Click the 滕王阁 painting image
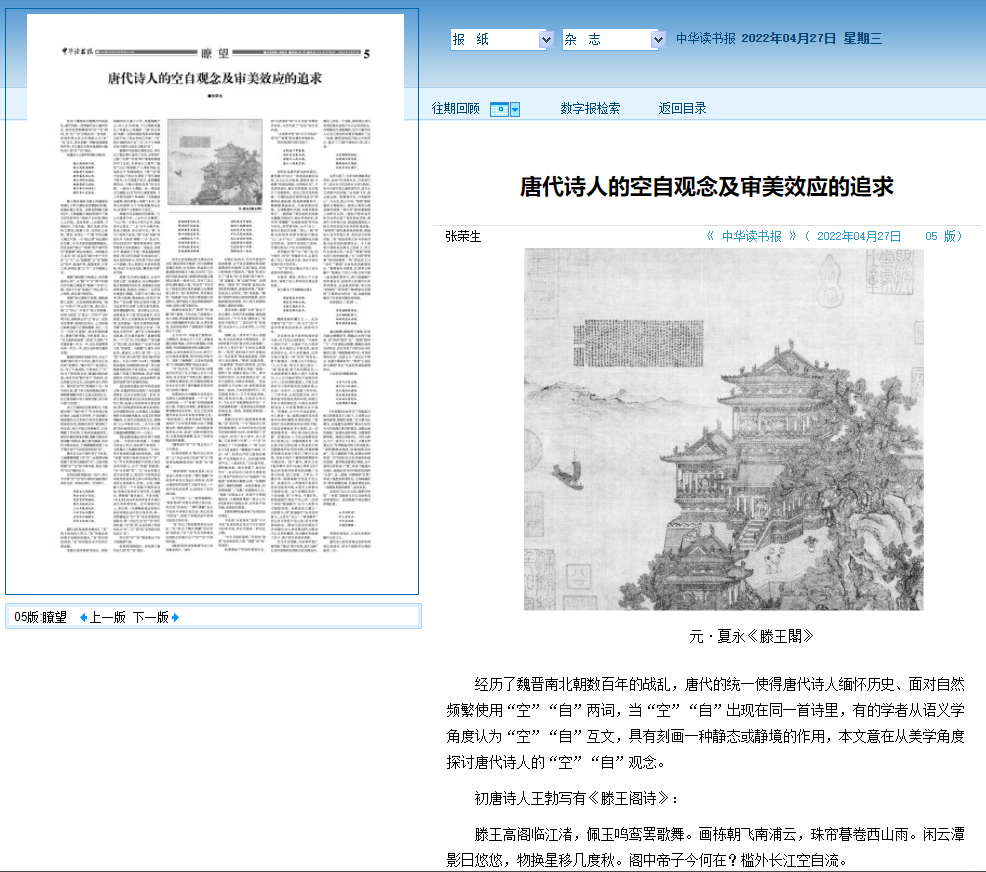This screenshot has height=872, width=986. click(x=723, y=429)
